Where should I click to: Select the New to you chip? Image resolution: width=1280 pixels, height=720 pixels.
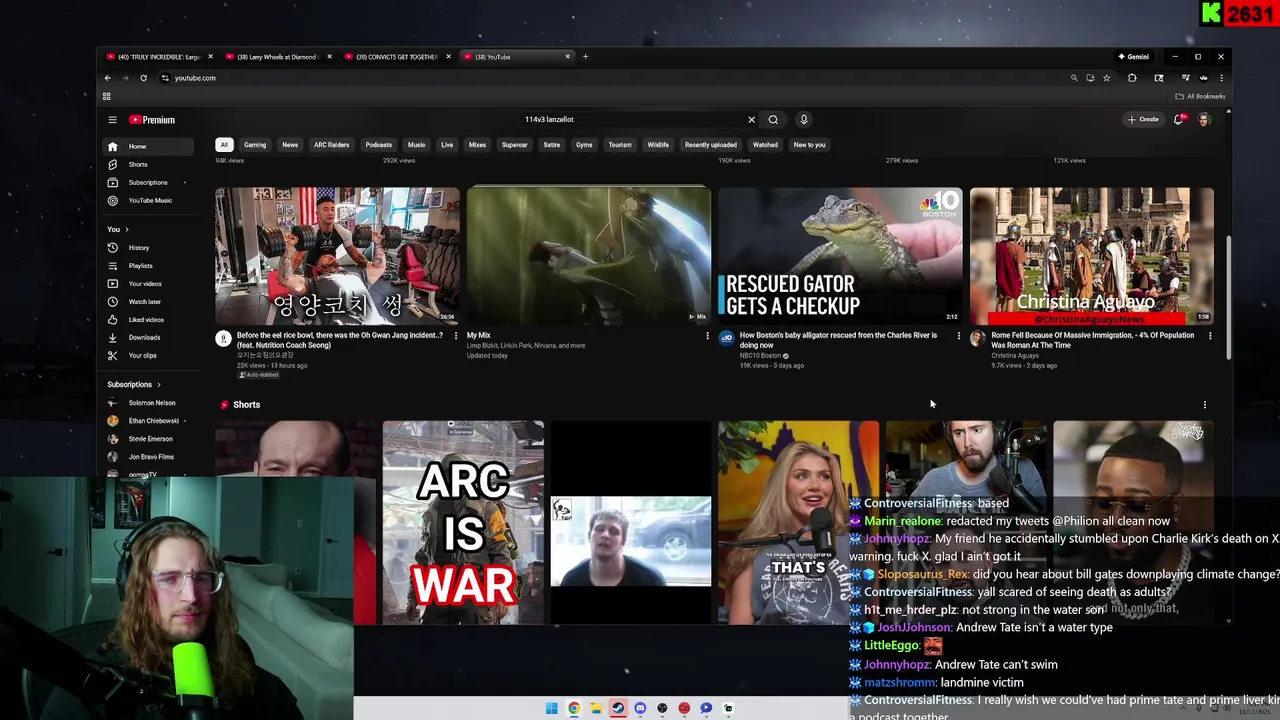pos(809,145)
